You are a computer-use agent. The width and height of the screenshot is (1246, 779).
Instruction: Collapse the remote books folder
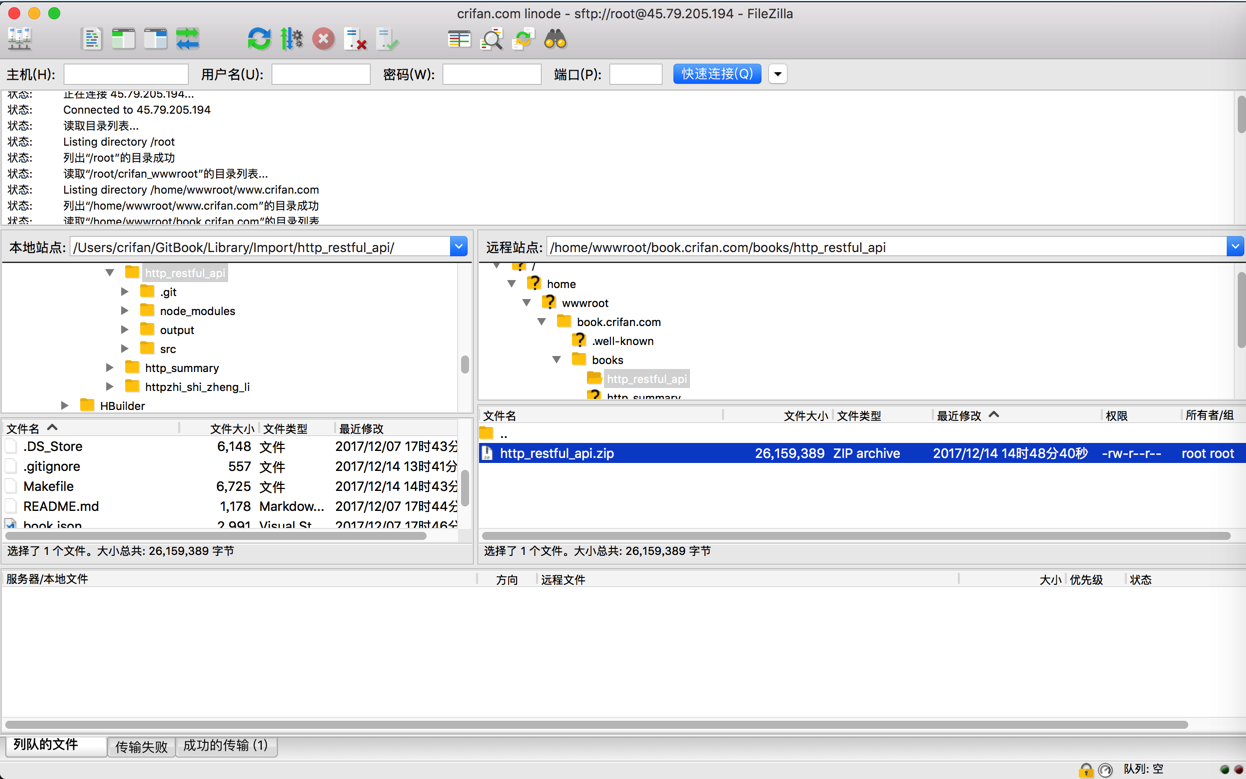[x=557, y=360]
